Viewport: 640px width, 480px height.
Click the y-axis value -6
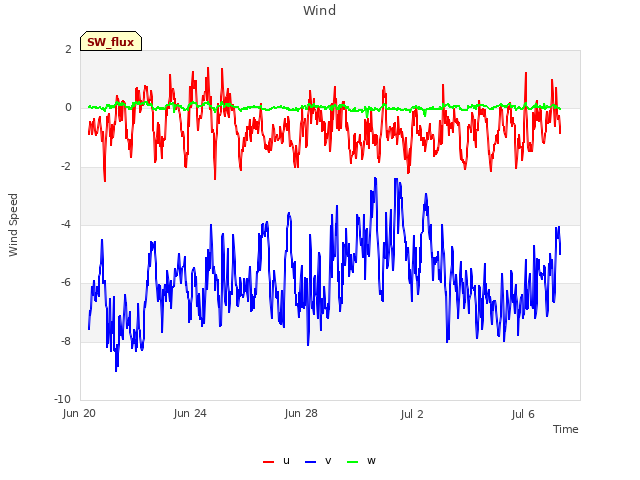click(66, 282)
